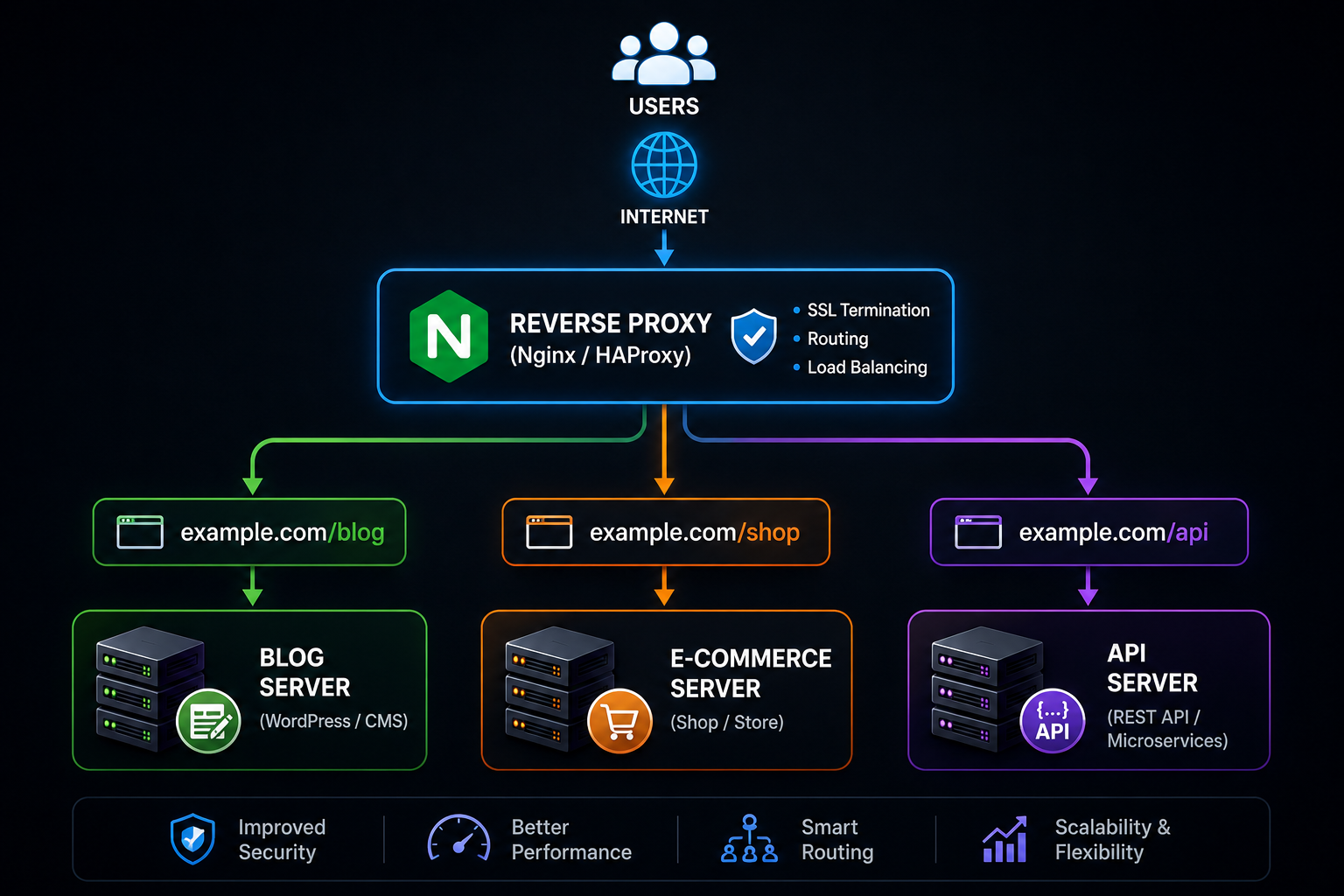This screenshot has height=896, width=1344.
Task: Select the Blog Server card
Action: (x=249, y=690)
